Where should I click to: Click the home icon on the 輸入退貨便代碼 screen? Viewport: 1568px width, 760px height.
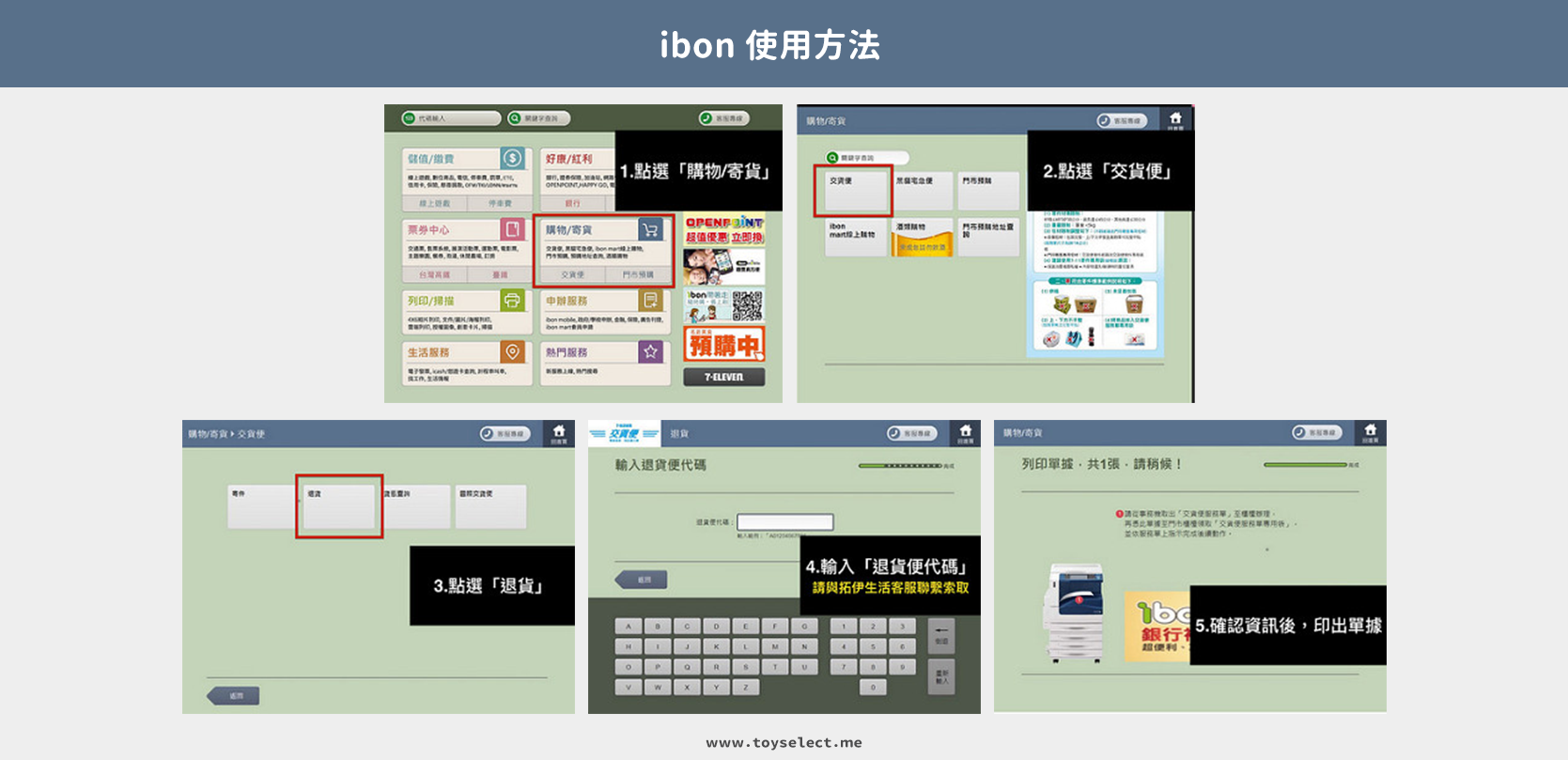(x=965, y=432)
